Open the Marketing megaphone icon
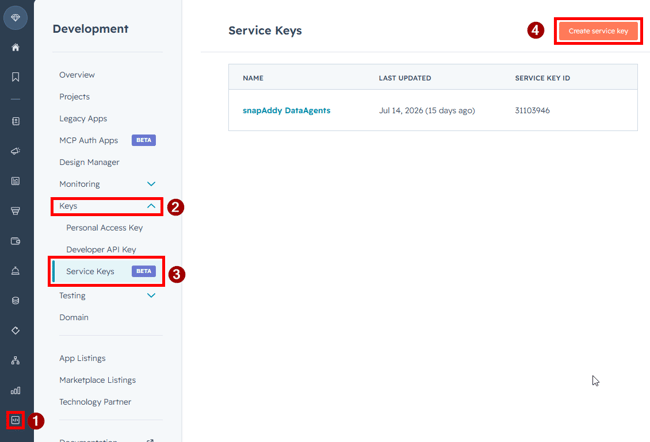 (x=15, y=151)
